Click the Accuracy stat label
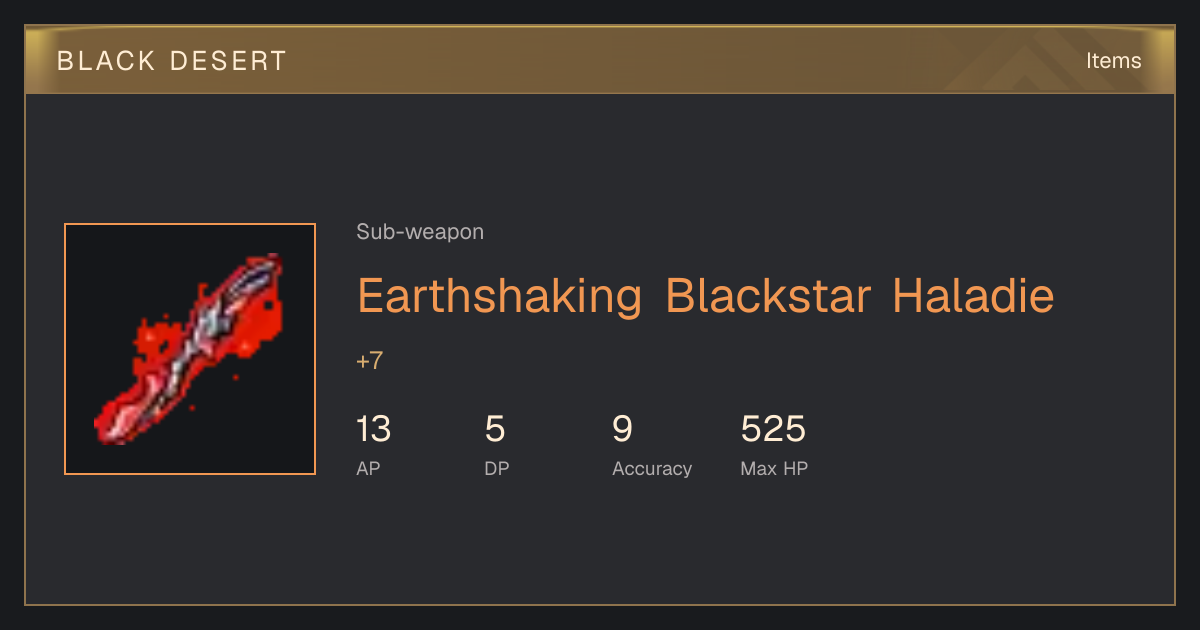Viewport: 1200px width, 630px height. (x=652, y=469)
